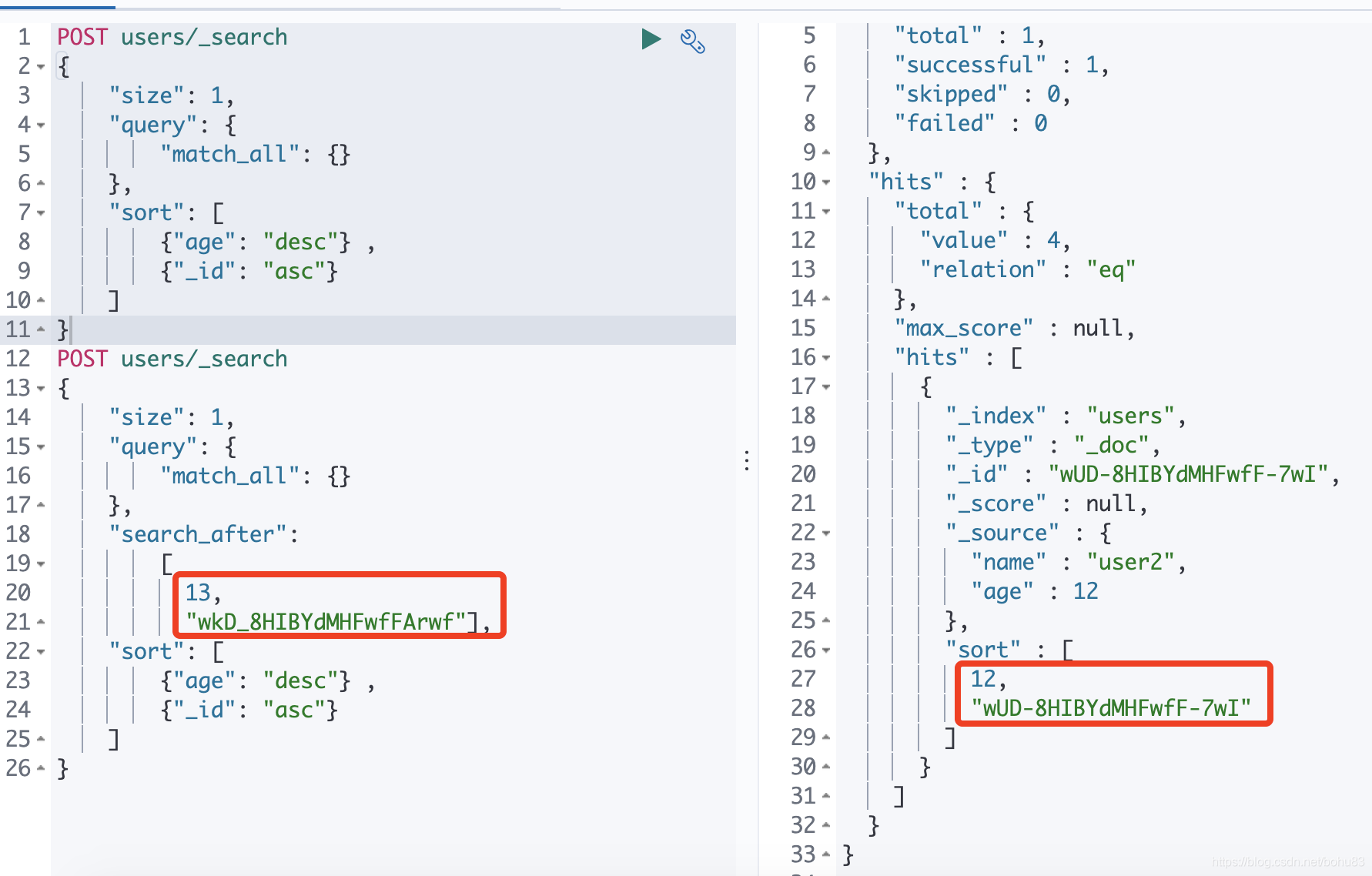The width and height of the screenshot is (1372, 876).
Task: Click the closing fold marker on line 6
Action: [x=41, y=184]
